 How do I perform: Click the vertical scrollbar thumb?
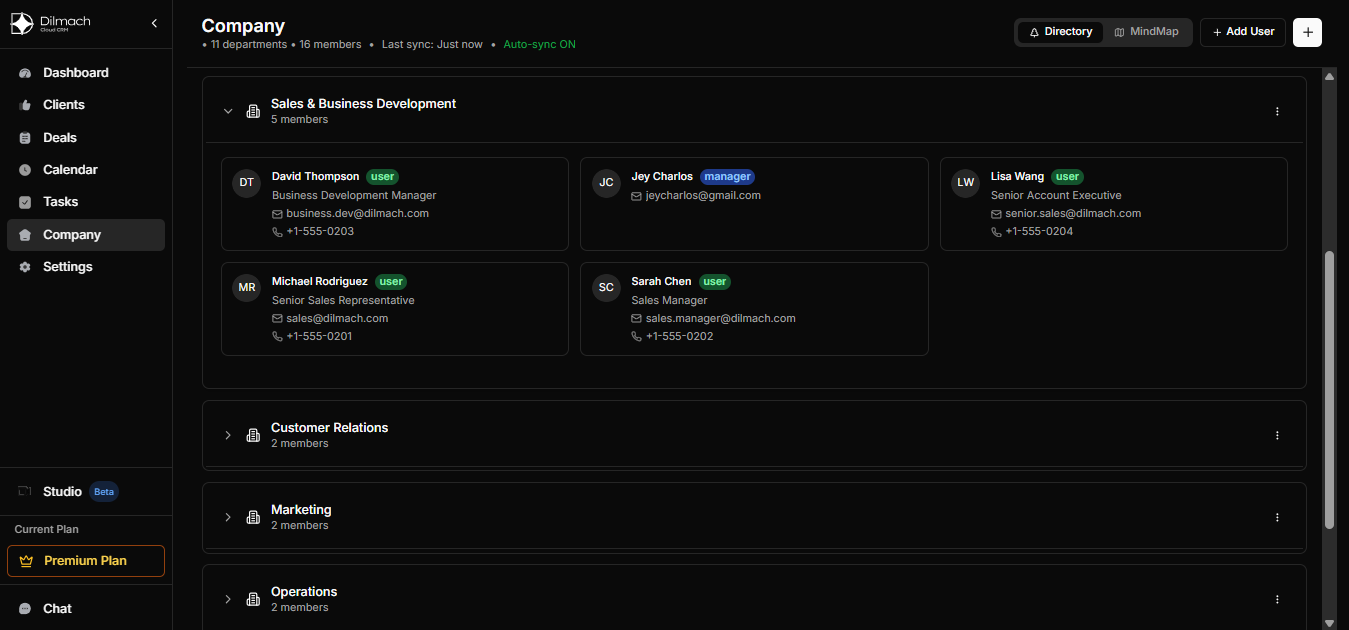click(x=1329, y=390)
